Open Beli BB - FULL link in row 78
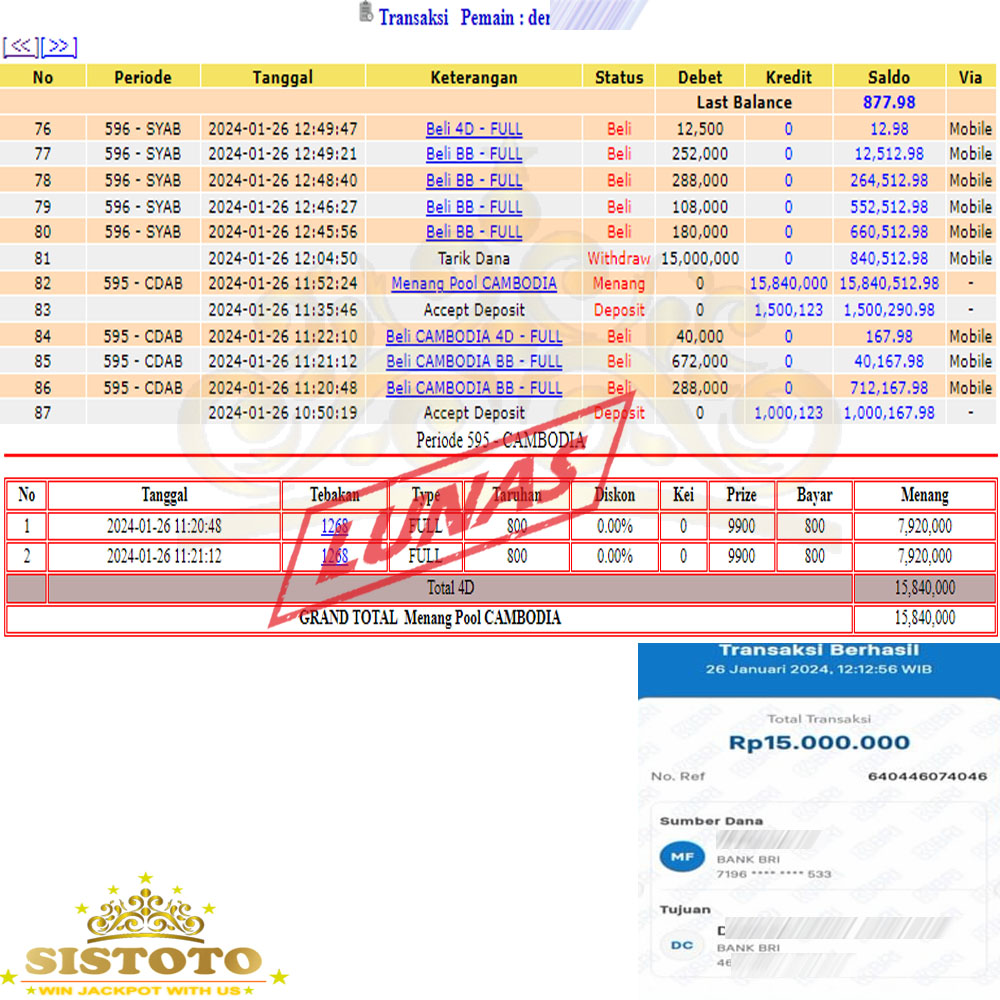Viewport: 1000px width, 1000px height. (474, 181)
